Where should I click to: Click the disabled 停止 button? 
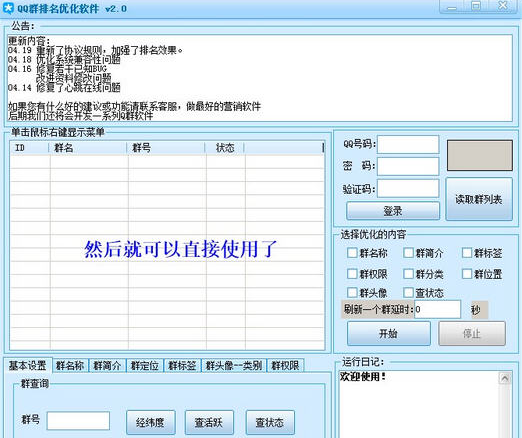(x=472, y=333)
